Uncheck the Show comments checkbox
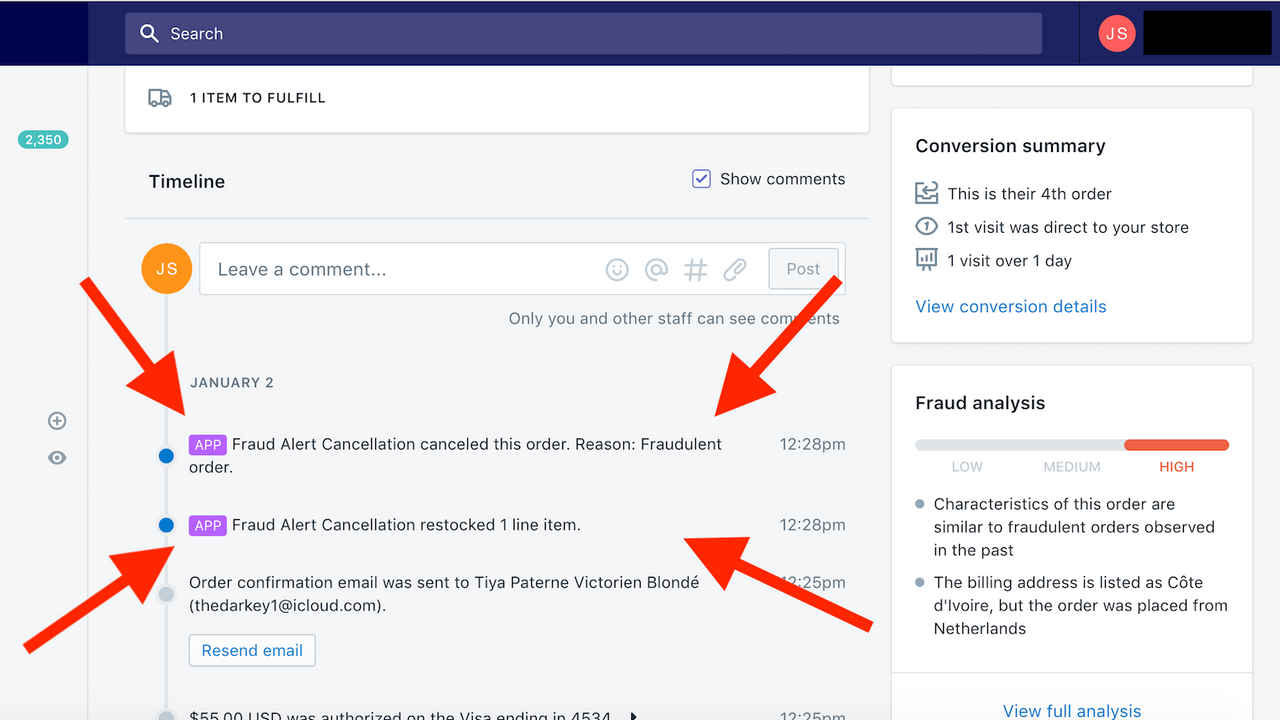 click(x=701, y=179)
